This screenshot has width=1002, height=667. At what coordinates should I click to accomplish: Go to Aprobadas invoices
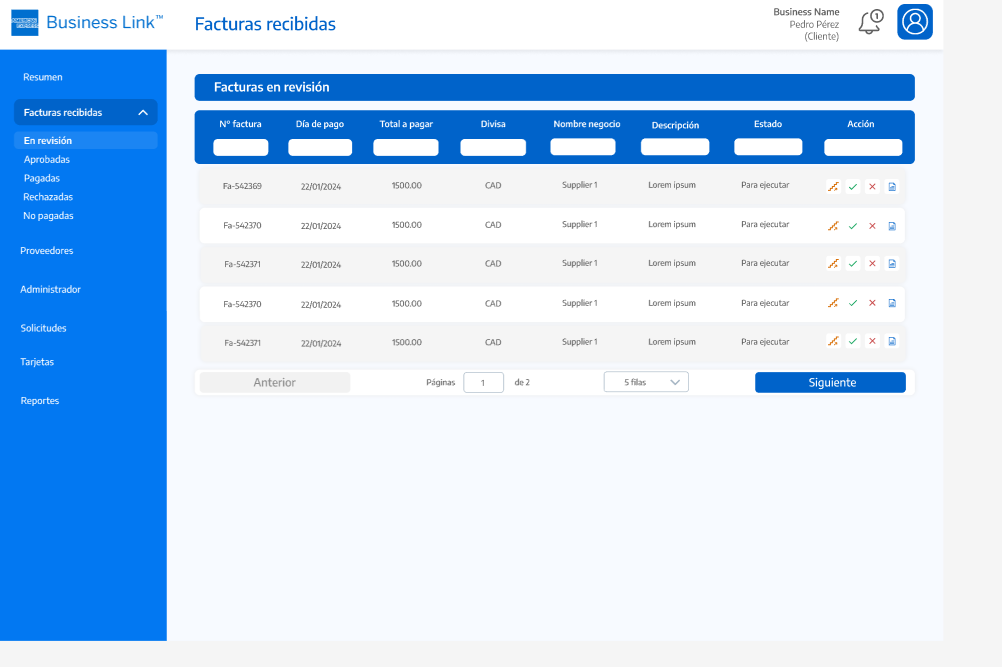click(47, 159)
